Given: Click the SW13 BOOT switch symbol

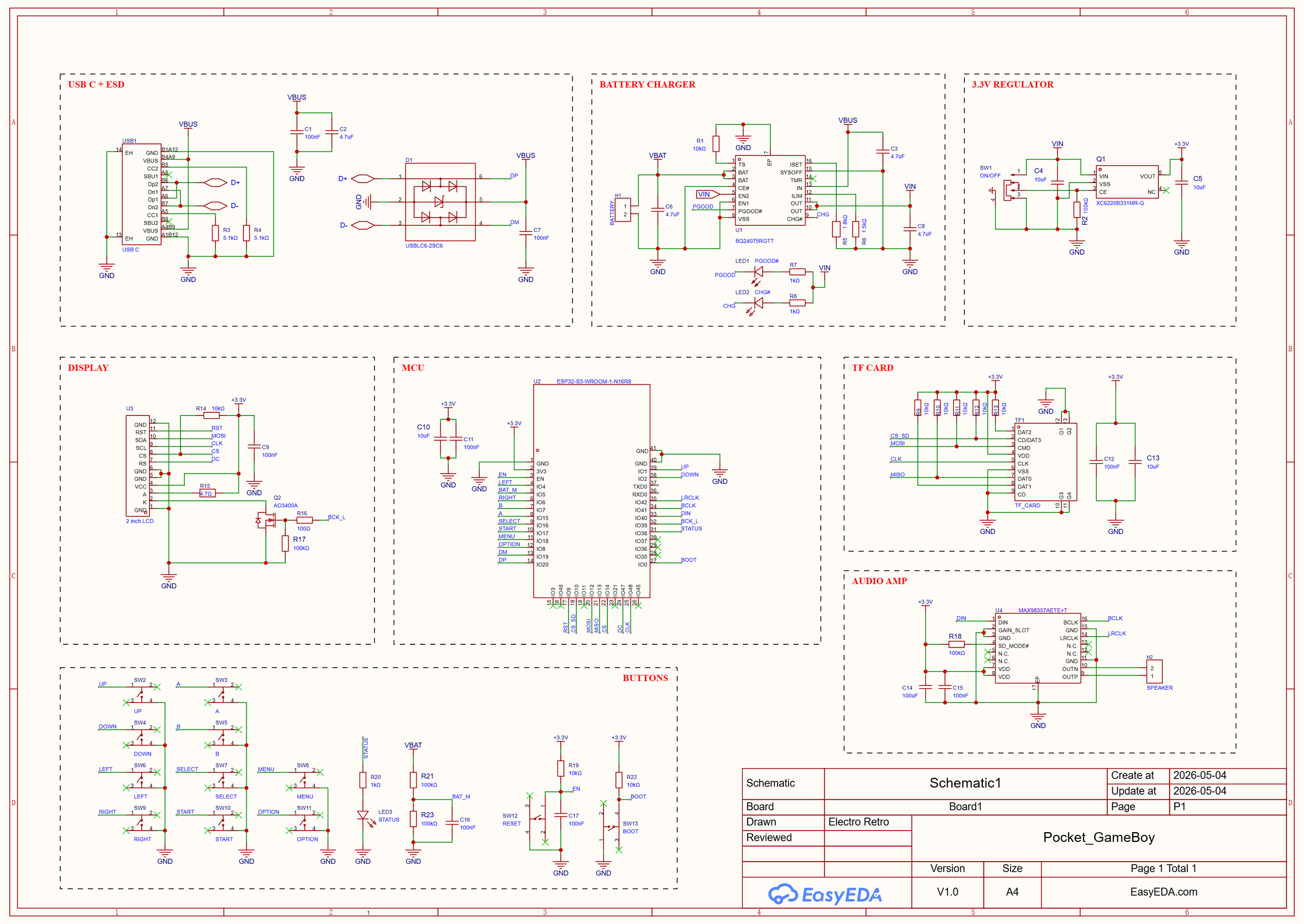Looking at the screenshot, I should pyautogui.click(x=611, y=826).
